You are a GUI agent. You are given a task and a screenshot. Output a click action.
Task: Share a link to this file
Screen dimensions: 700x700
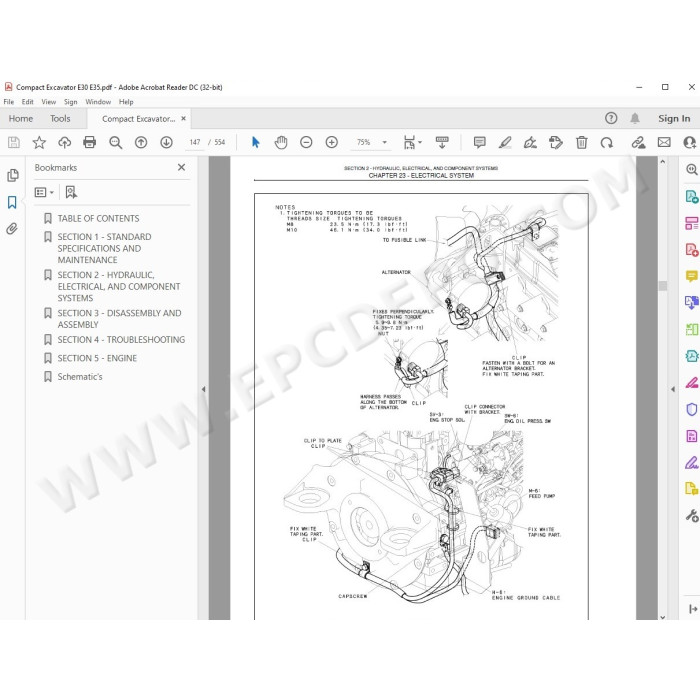638,142
